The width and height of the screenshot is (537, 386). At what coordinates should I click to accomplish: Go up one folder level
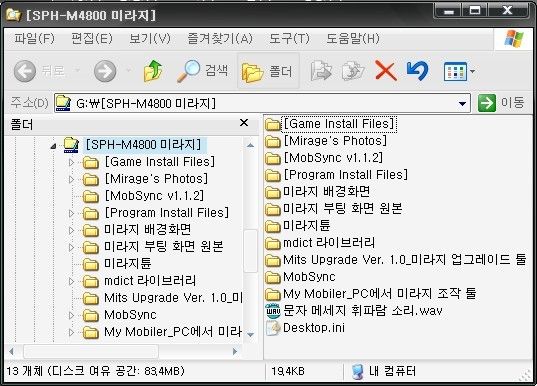(x=153, y=71)
